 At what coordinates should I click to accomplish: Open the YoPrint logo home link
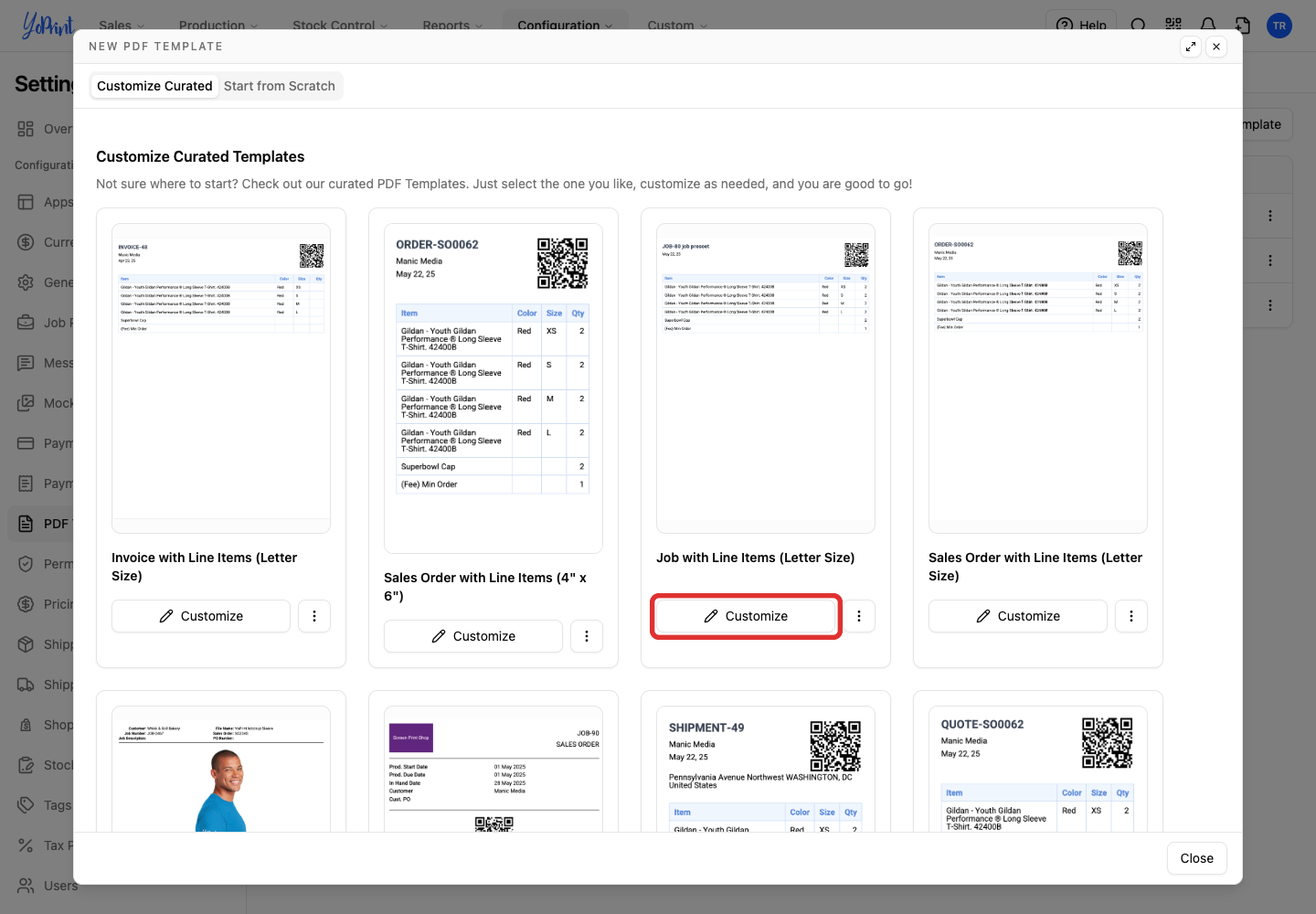click(48, 26)
